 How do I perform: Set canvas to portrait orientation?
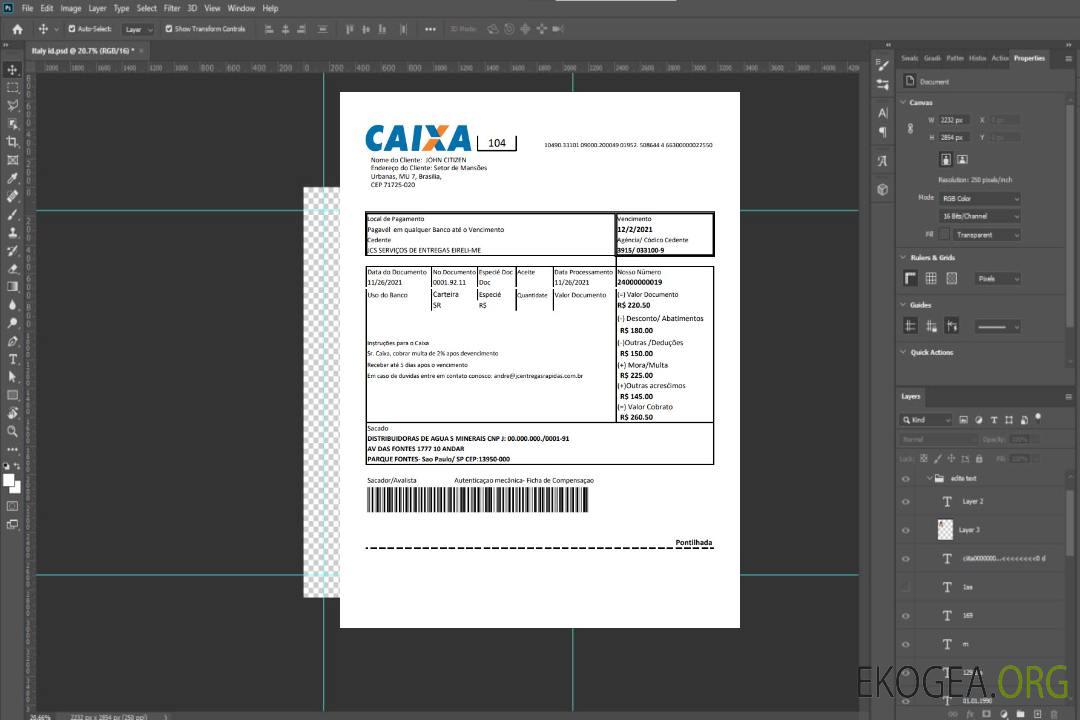click(x=946, y=160)
